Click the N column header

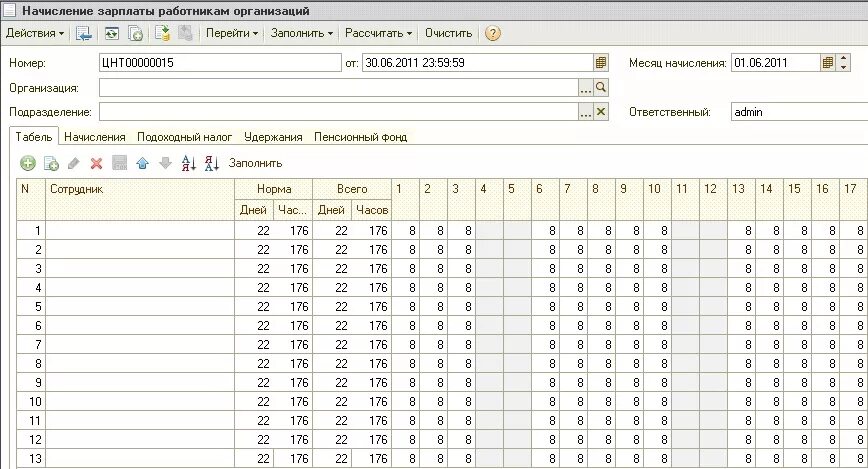pos(31,199)
